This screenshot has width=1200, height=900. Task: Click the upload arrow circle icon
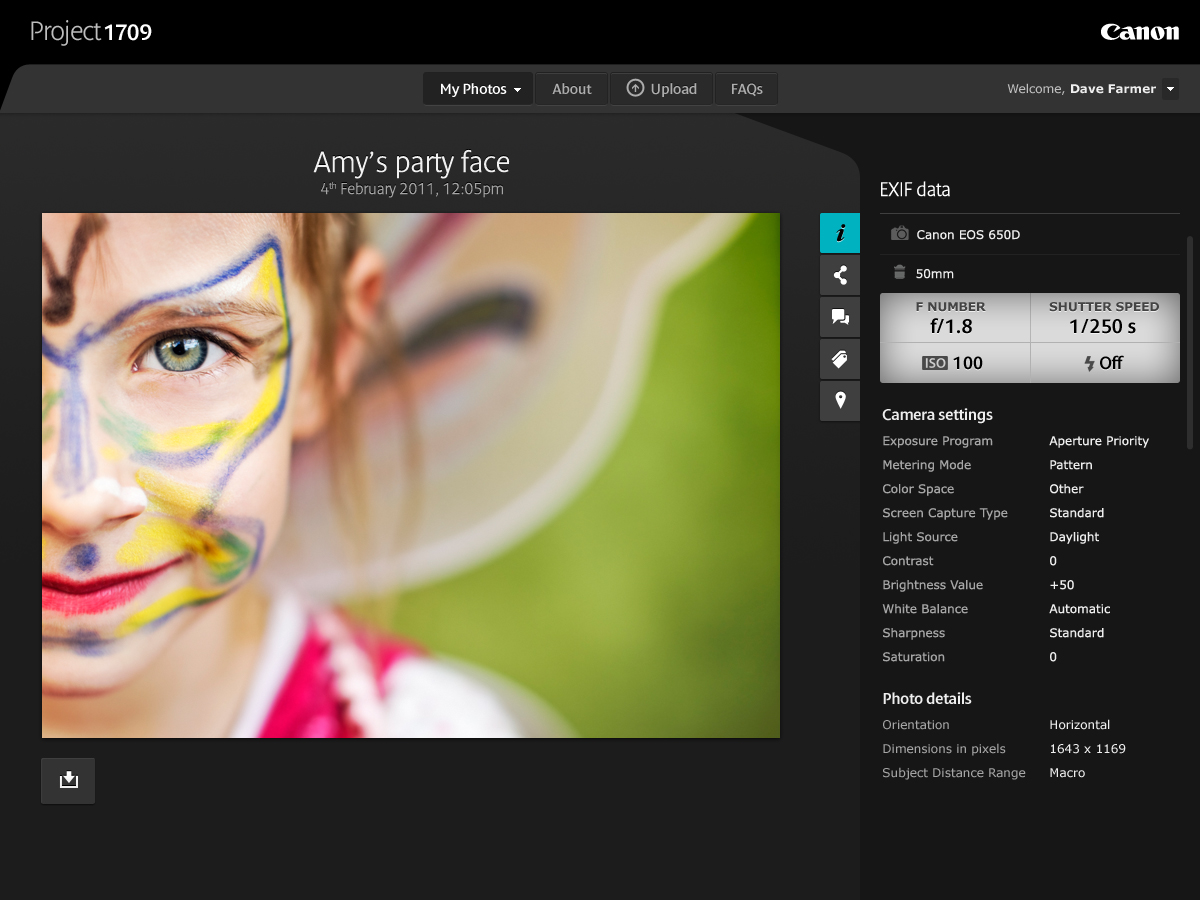pyautogui.click(x=635, y=88)
